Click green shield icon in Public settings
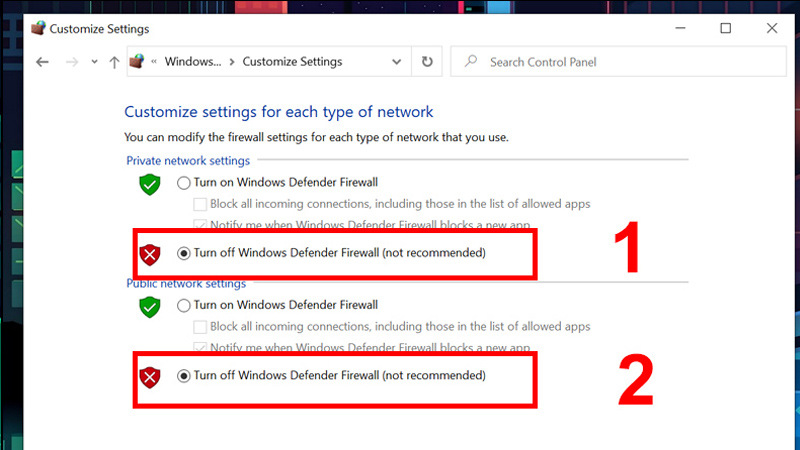 [149, 307]
